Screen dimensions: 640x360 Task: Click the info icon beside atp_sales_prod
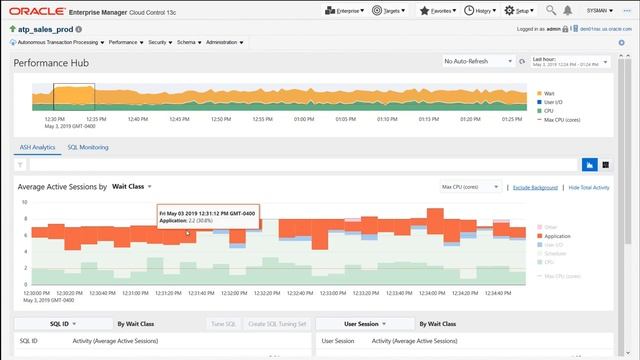click(x=79, y=29)
